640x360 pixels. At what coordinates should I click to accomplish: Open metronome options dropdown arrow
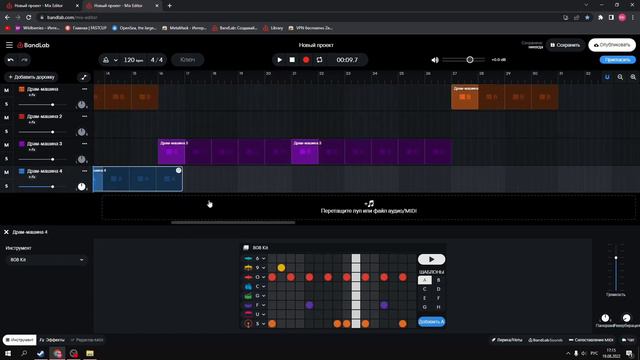116,60
